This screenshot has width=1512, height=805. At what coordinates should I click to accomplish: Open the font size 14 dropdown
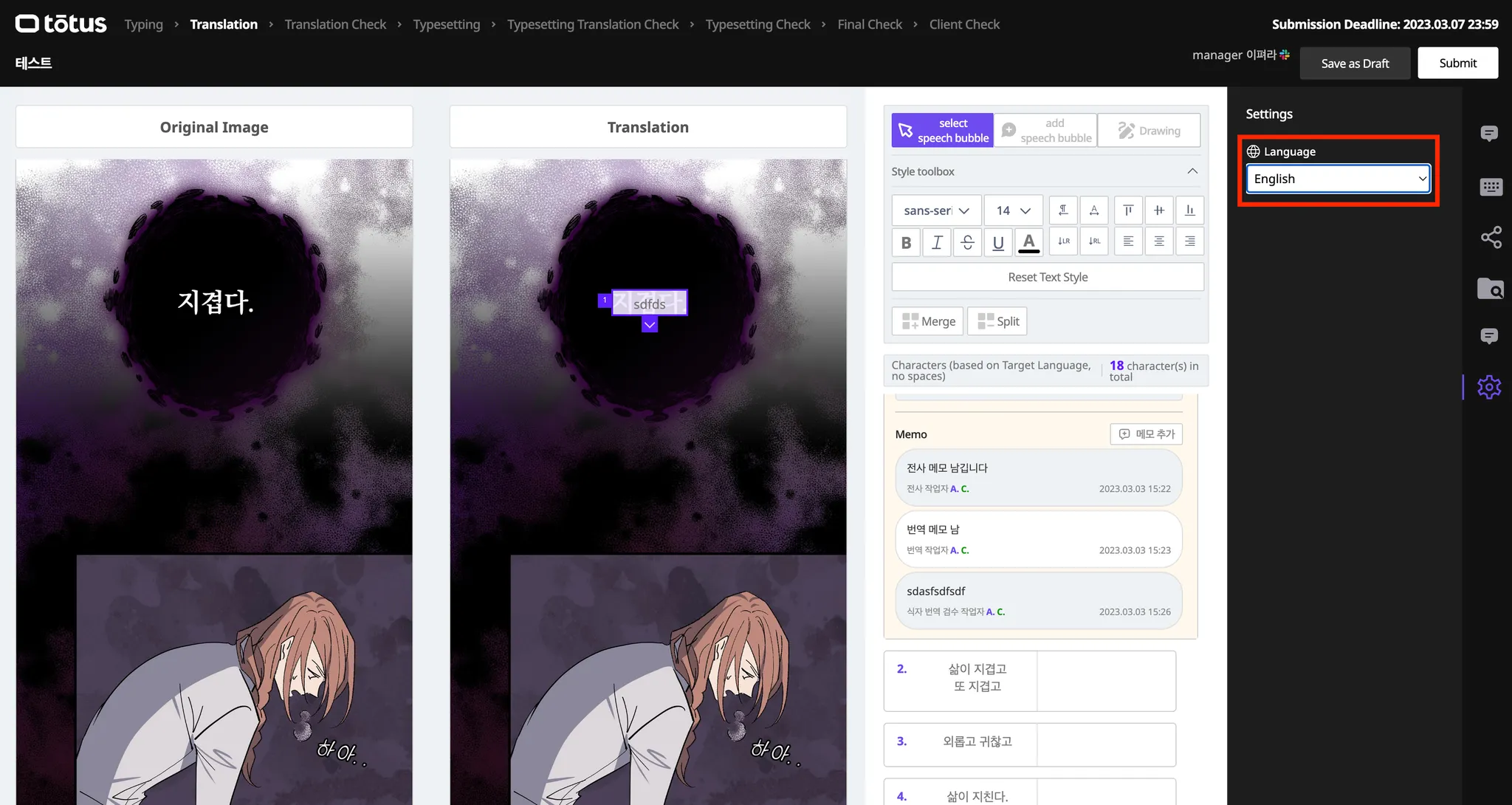point(1013,210)
